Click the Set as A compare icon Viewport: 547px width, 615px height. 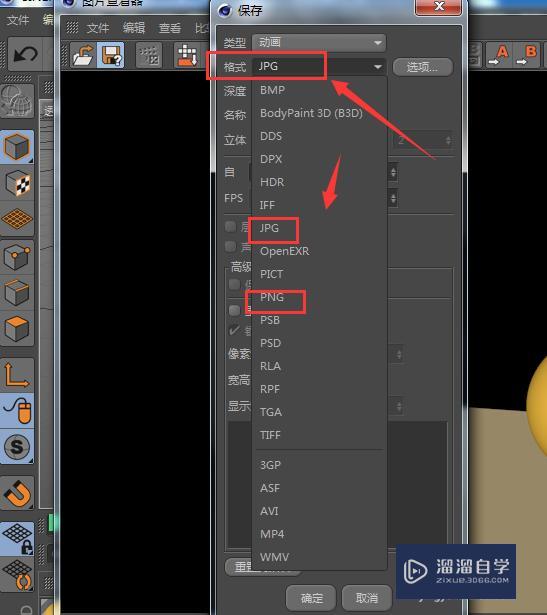coord(498,55)
